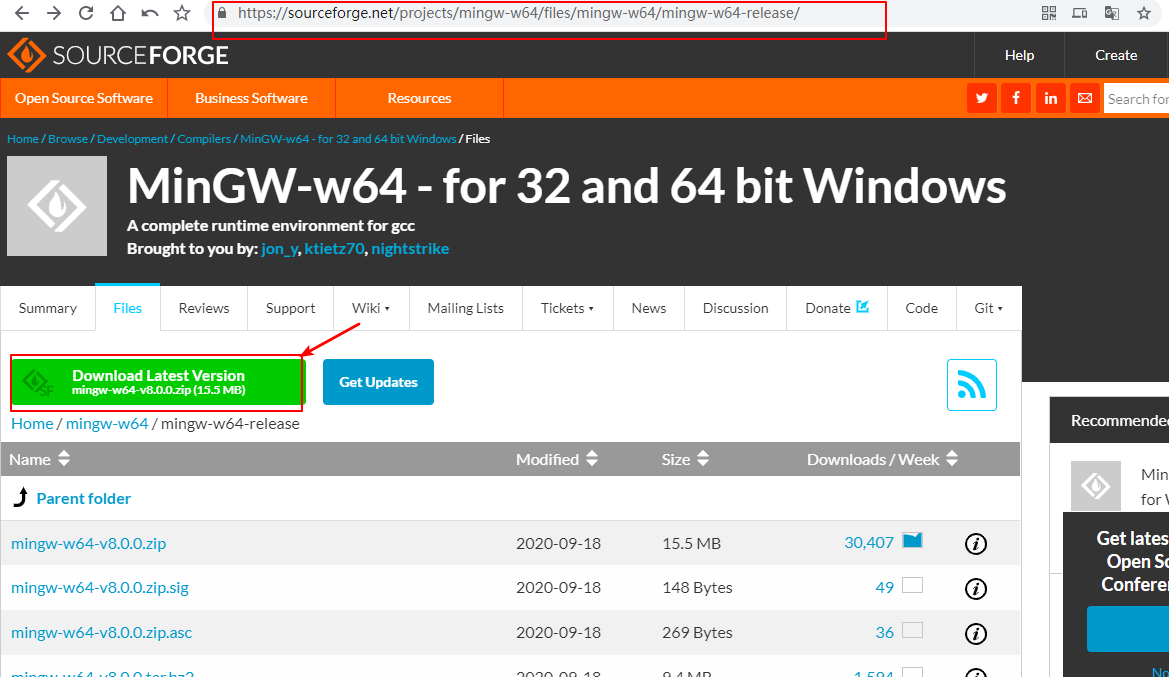The height and width of the screenshot is (677, 1169).
Task: View info icon for mingw-w64-v8.0.0.zip.asc
Action: coord(976,633)
